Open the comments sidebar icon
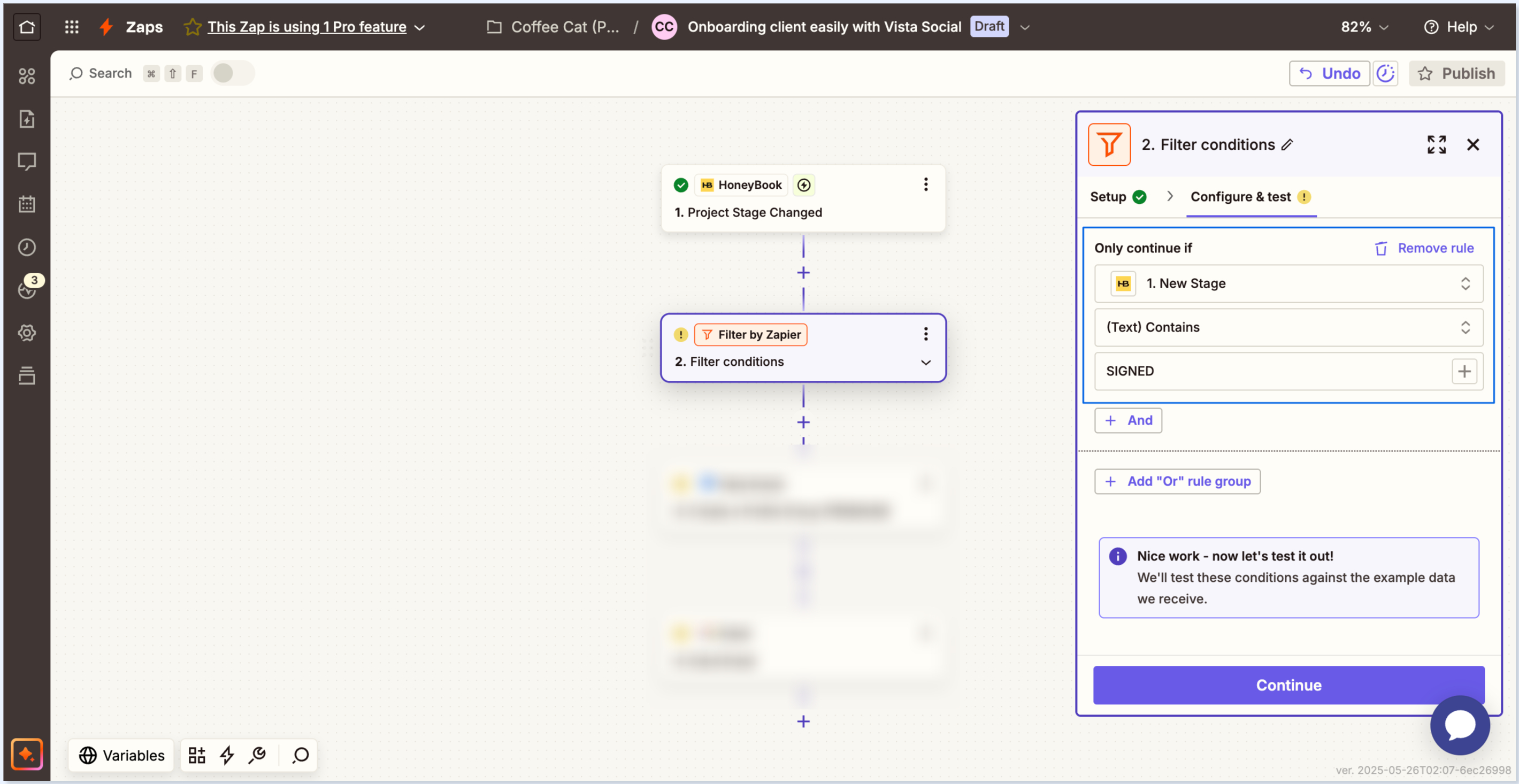The width and height of the screenshot is (1519, 784). pos(27,162)
